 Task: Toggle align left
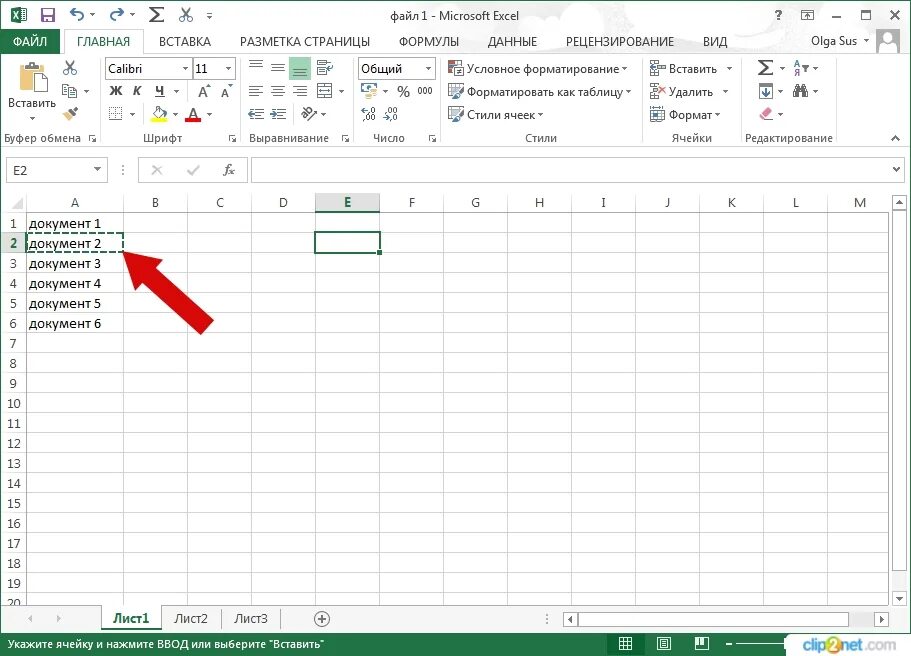coord(256,91)
